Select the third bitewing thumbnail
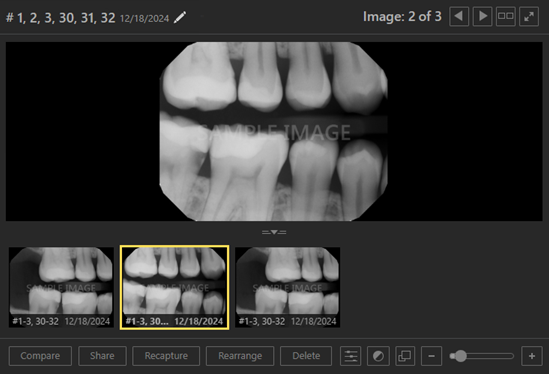Viewport: 549px width, 374px height. (287, 287)
